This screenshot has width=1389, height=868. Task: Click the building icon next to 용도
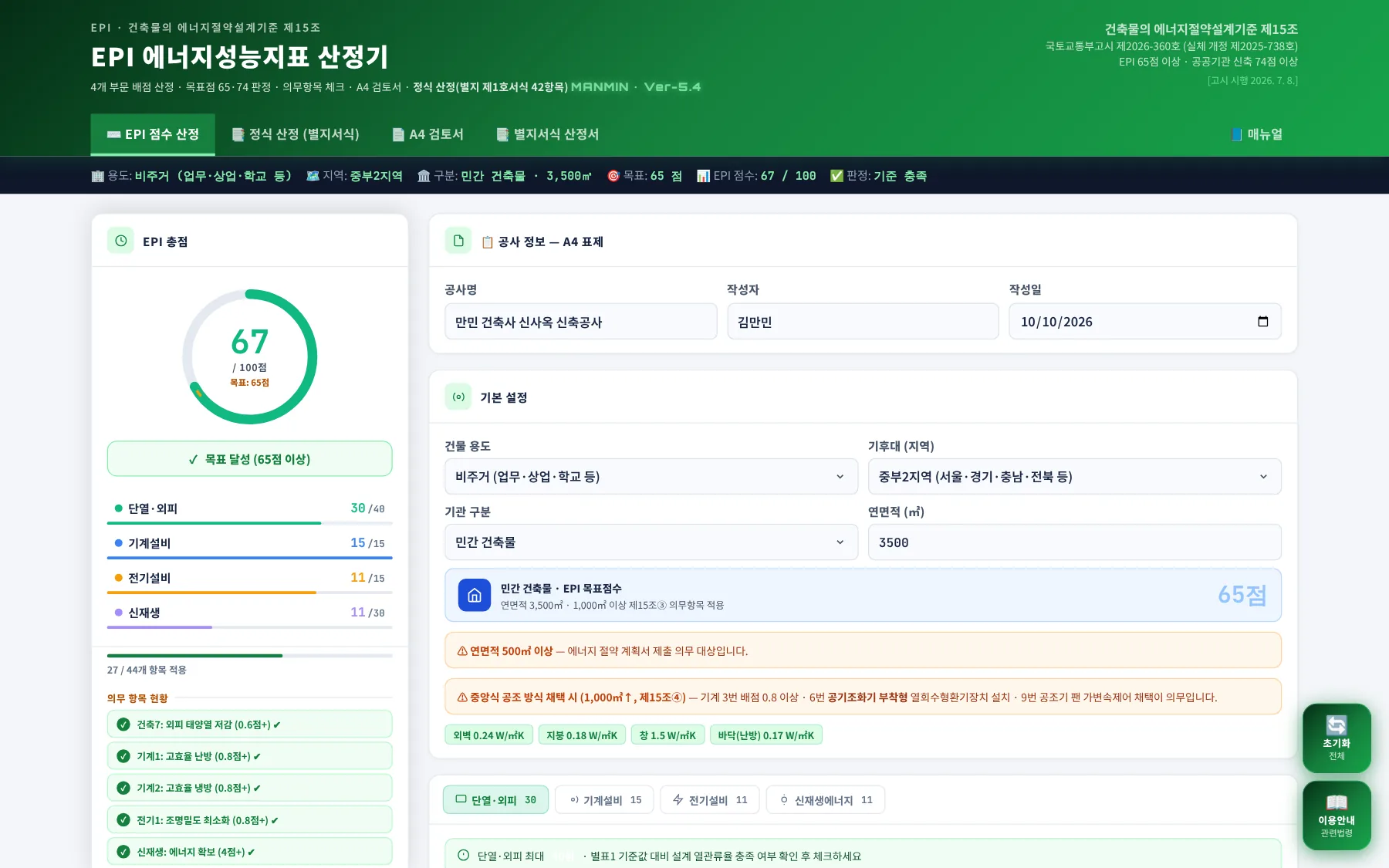pos(98,176)
